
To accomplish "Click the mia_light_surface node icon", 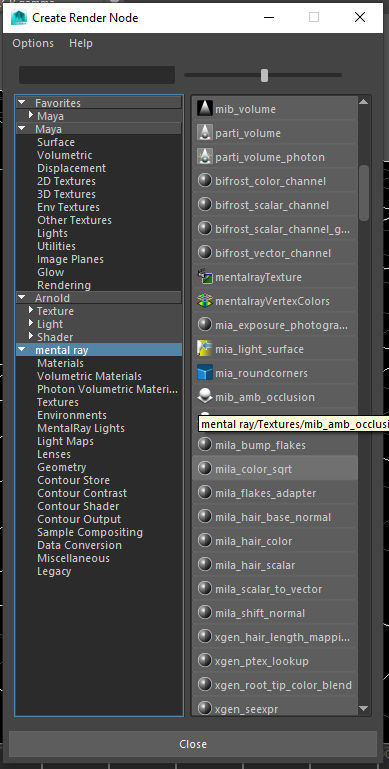I will 205,349.
